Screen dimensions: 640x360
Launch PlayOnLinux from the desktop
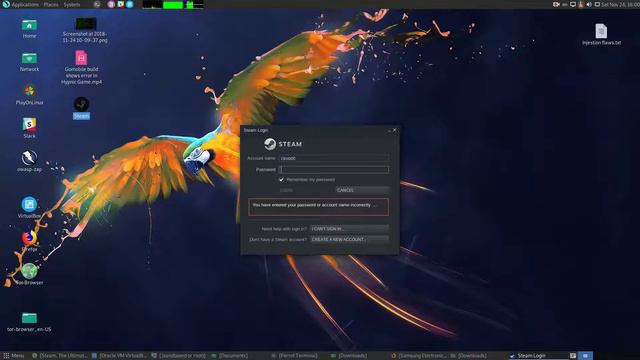point(29,95)
